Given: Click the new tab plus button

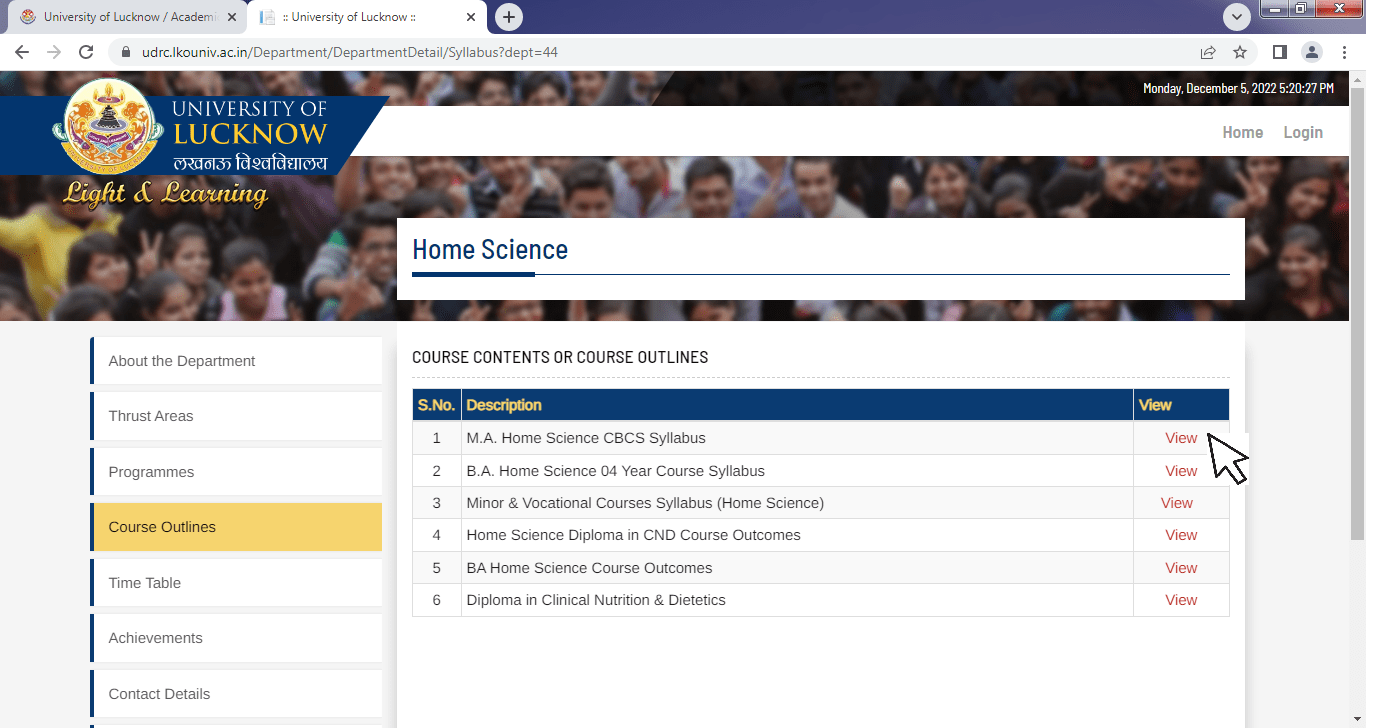Looking at the screenshot, I should [x=509, y=17].
